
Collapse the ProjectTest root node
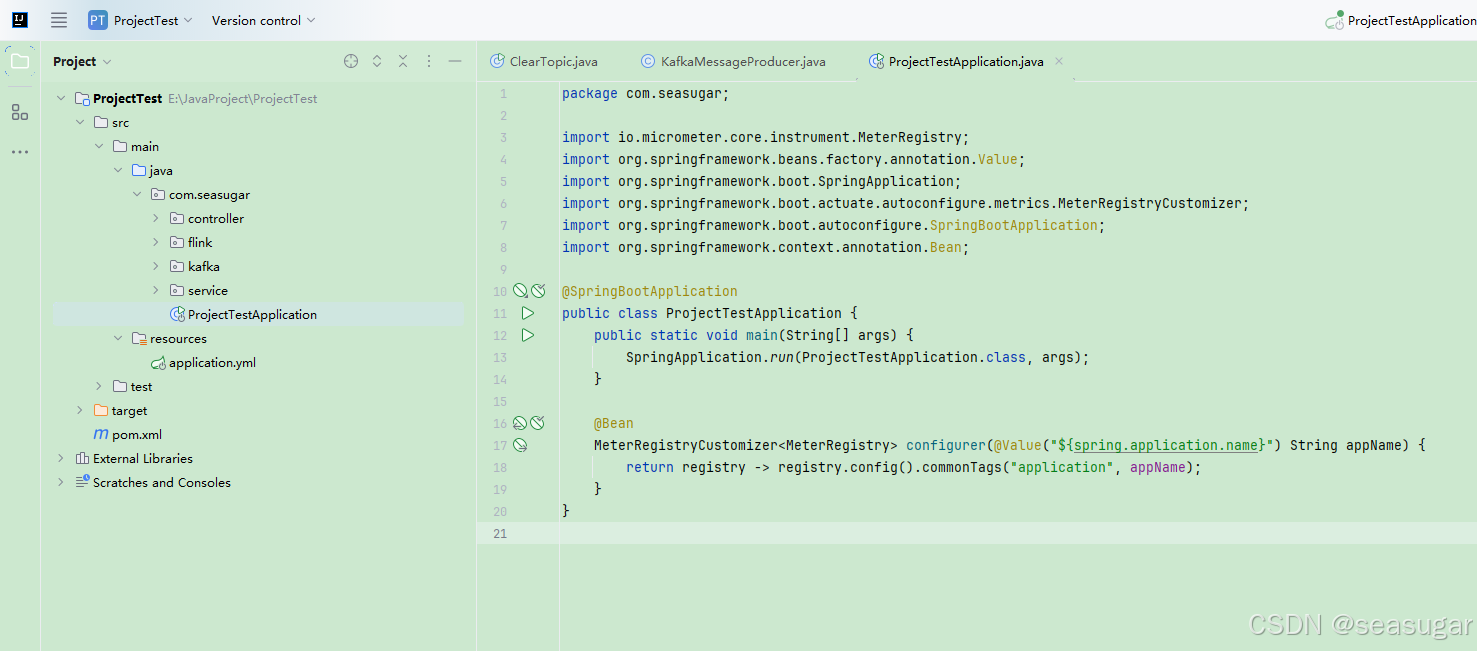click(x=61, y=99)
